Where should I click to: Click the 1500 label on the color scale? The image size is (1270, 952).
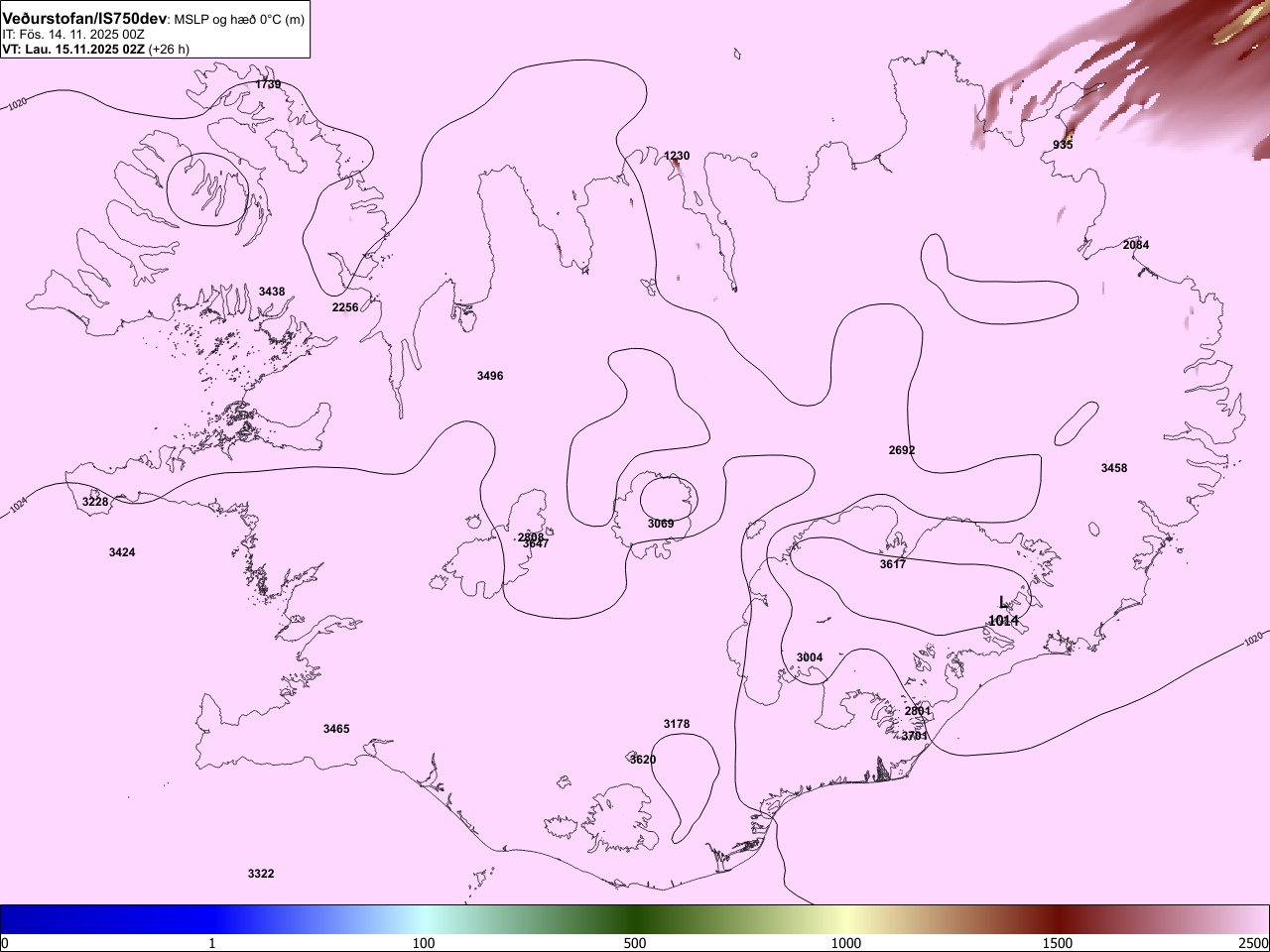1058,943
